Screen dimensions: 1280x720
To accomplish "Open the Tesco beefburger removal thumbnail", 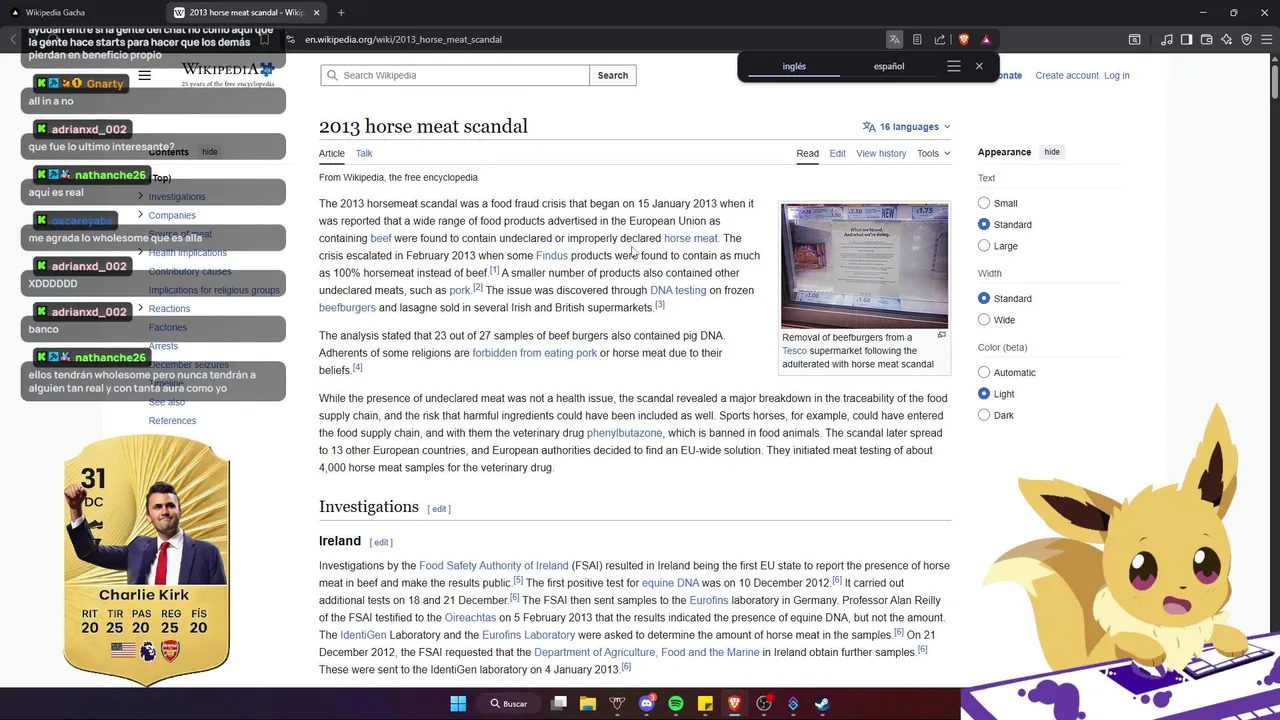I will (x=865, y=266).
